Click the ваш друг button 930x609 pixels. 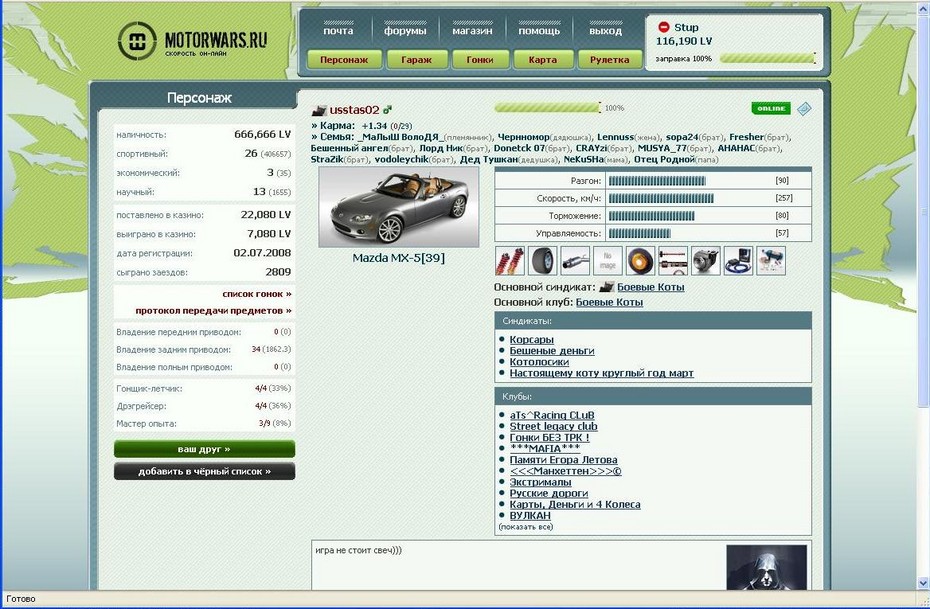tap(204, 449)
